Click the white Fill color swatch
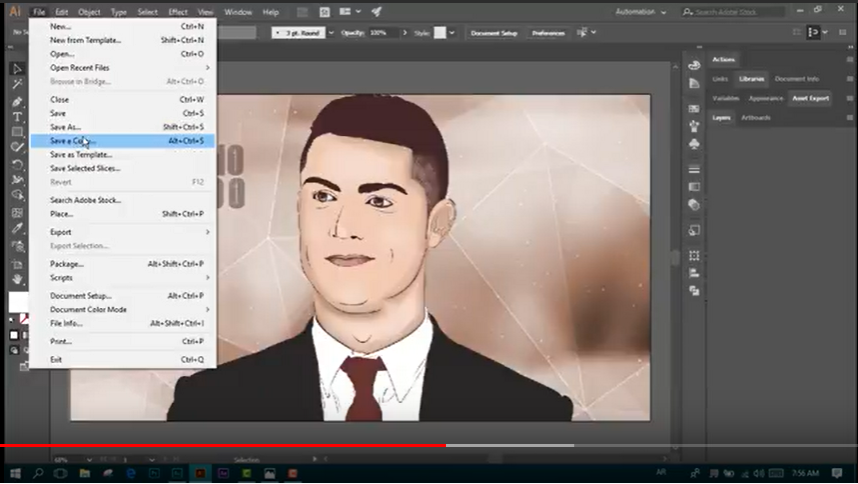This screenshot has height=484, width=858. coord(18,302)
